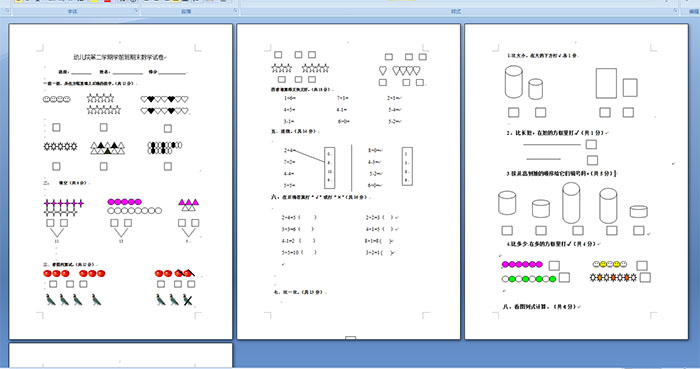The height and width of the screenshot is (369, 700).
Task: Select the crossed-out bird image
Action: point(188,300)
